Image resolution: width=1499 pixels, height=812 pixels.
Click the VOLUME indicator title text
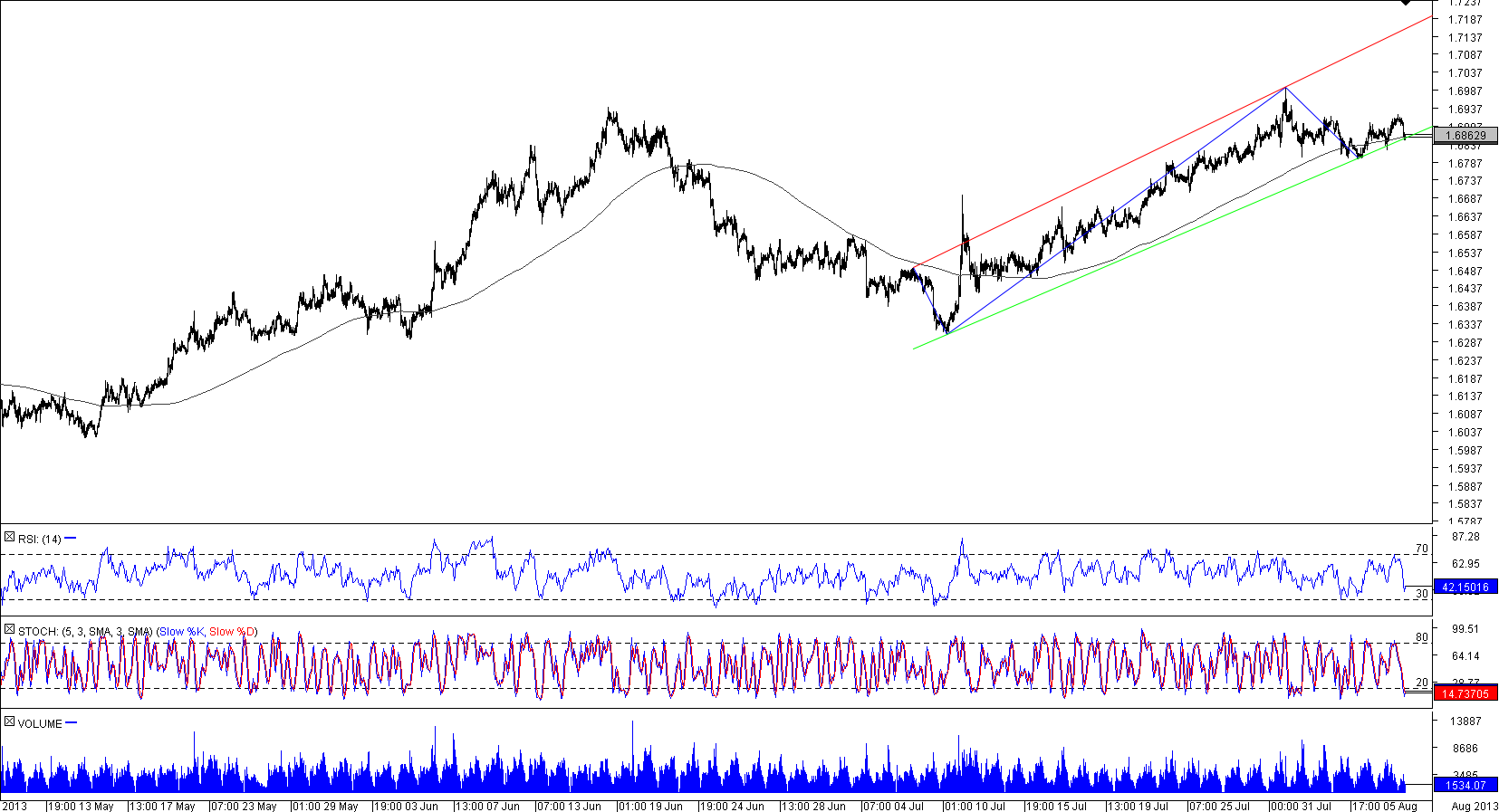pos(40,723)
